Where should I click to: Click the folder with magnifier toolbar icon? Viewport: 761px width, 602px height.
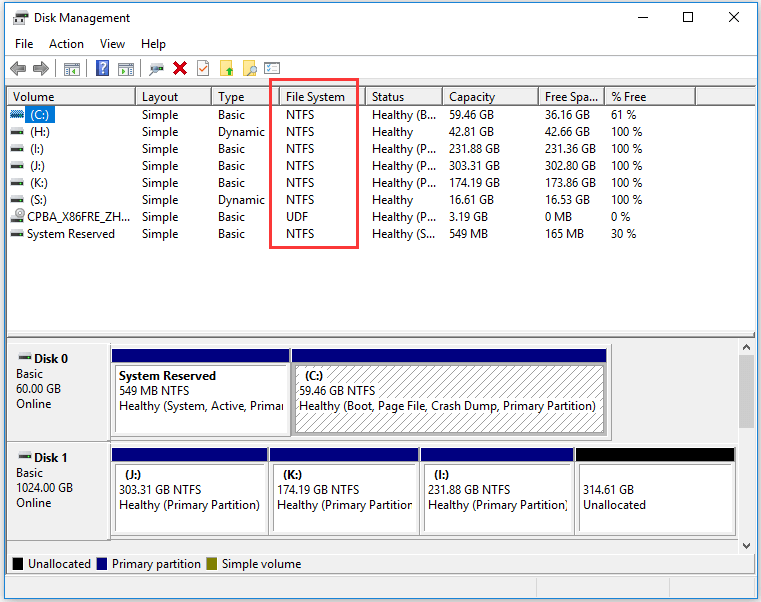point(250,68)
